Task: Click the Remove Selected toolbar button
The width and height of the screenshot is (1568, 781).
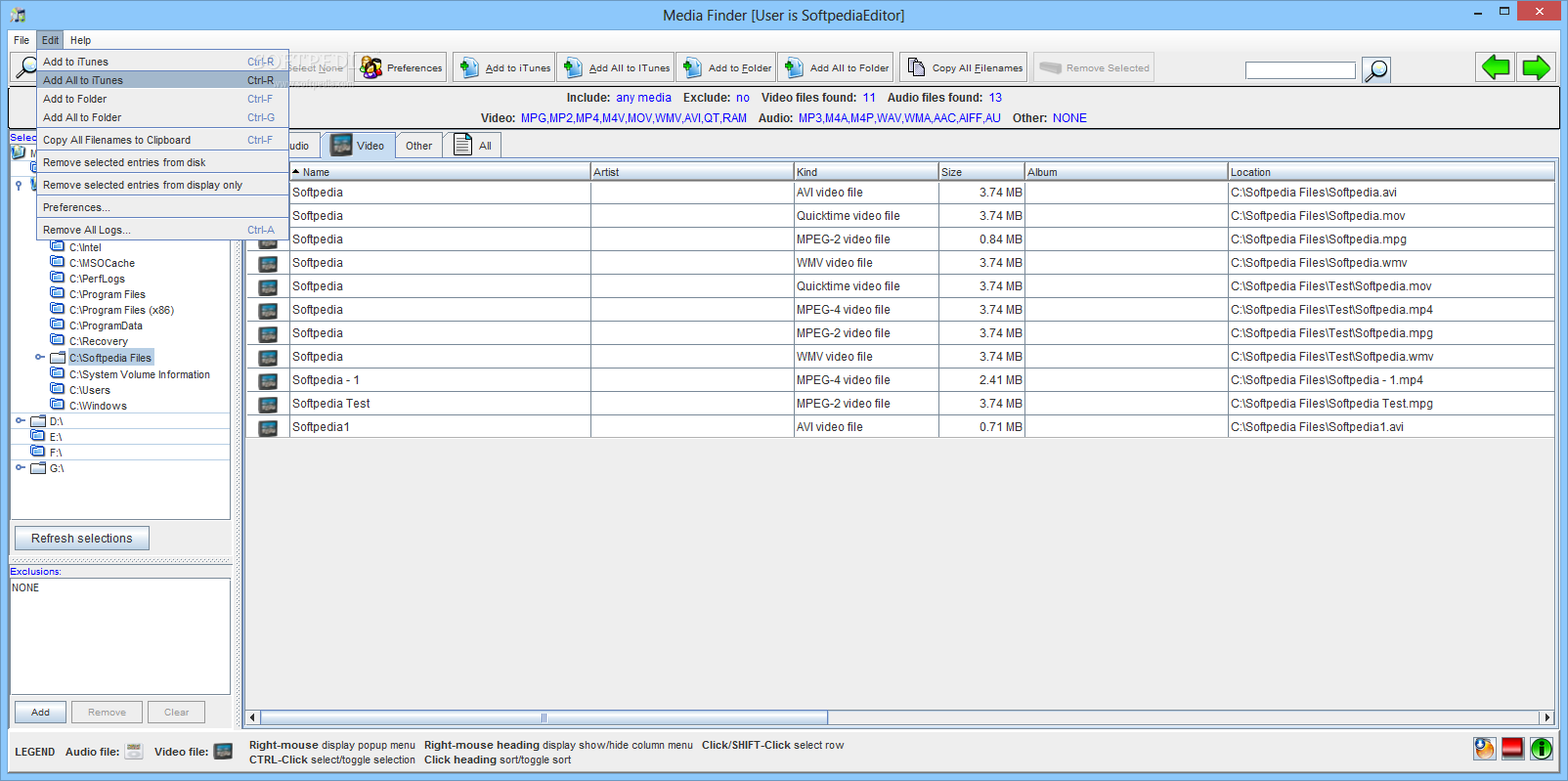Action: pyautogui.click(x=1094, y=67)
